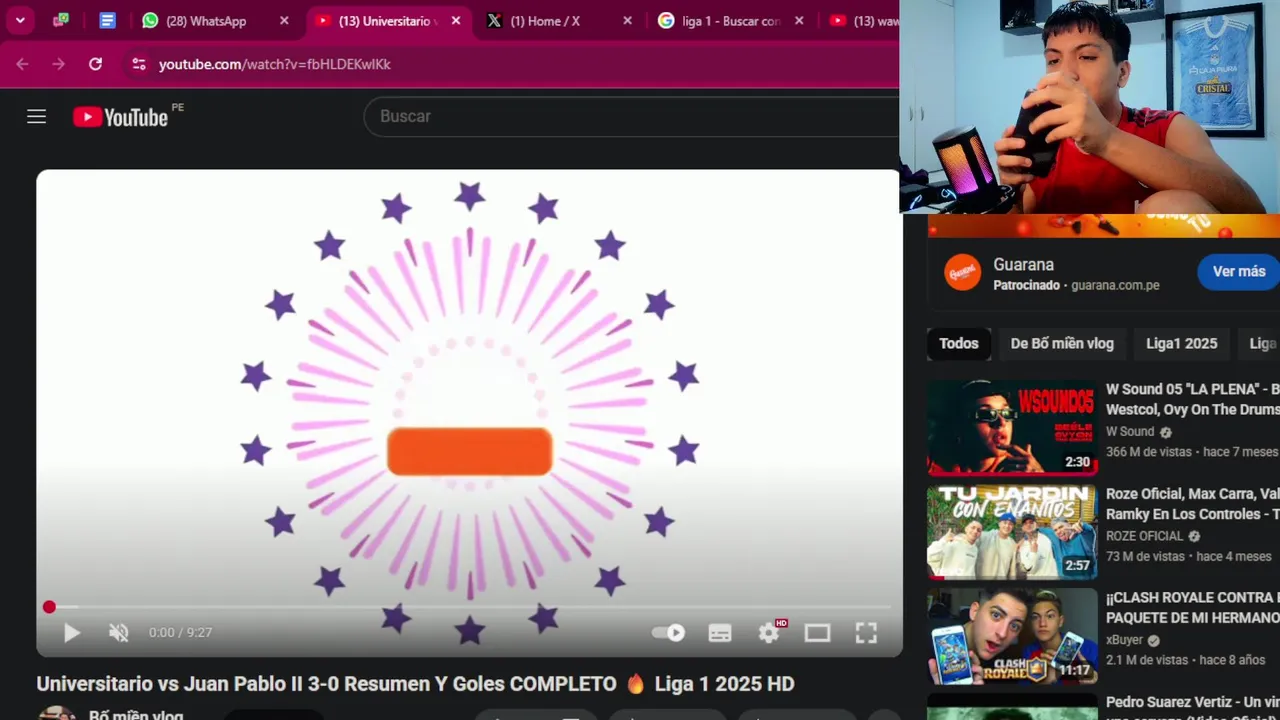The height and width of the screenshot is (720, 1280).
Task: Enter fullscreen mode in the player
Action: click(866, 633)
